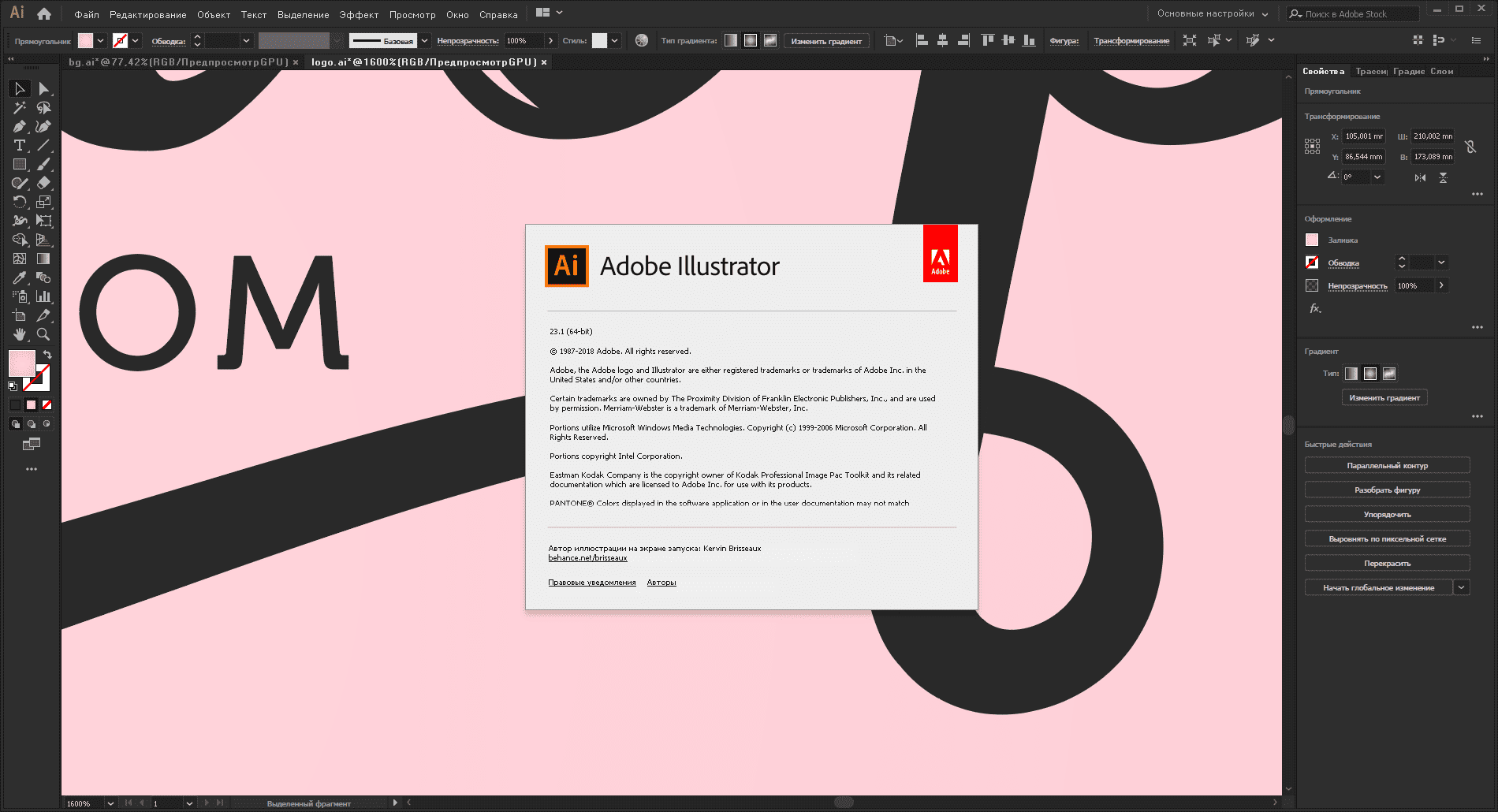Choose radial gradient type in Properties panel
The width and height of the screenshot is (1498, 812).
[x=1370, y=374]
